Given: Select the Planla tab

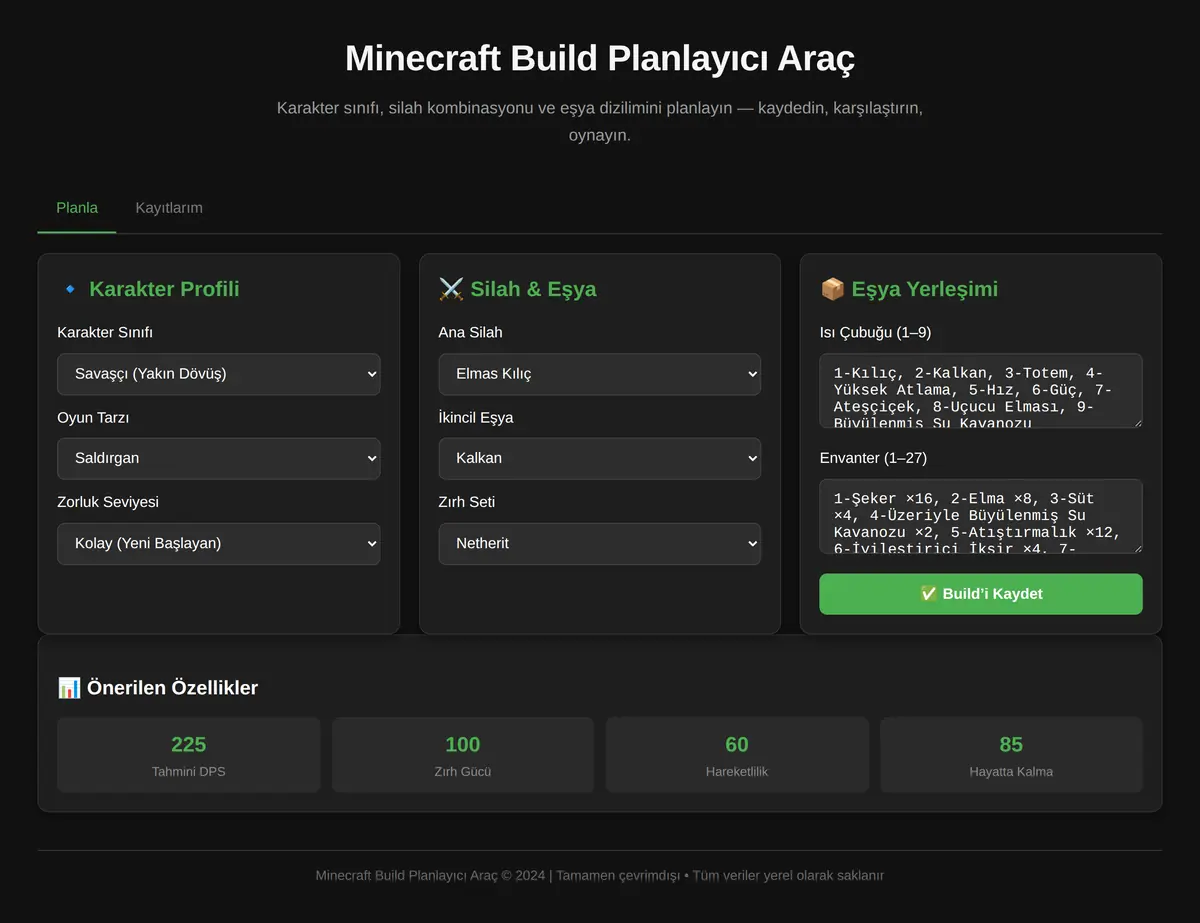Looking at the screenshot, I should point(77,208).
